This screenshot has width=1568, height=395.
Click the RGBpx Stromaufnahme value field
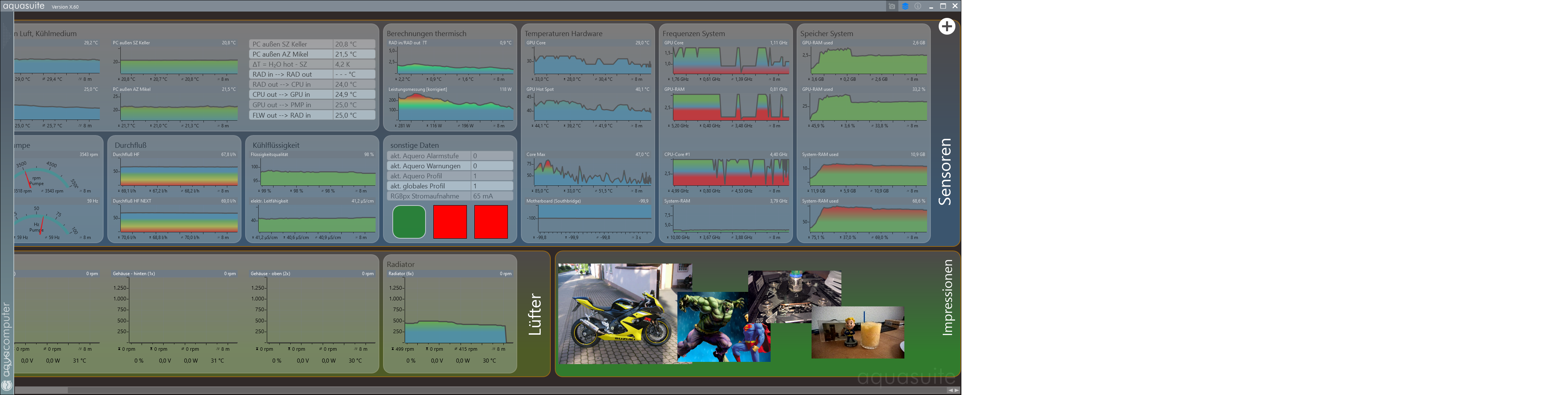(491, 196)
